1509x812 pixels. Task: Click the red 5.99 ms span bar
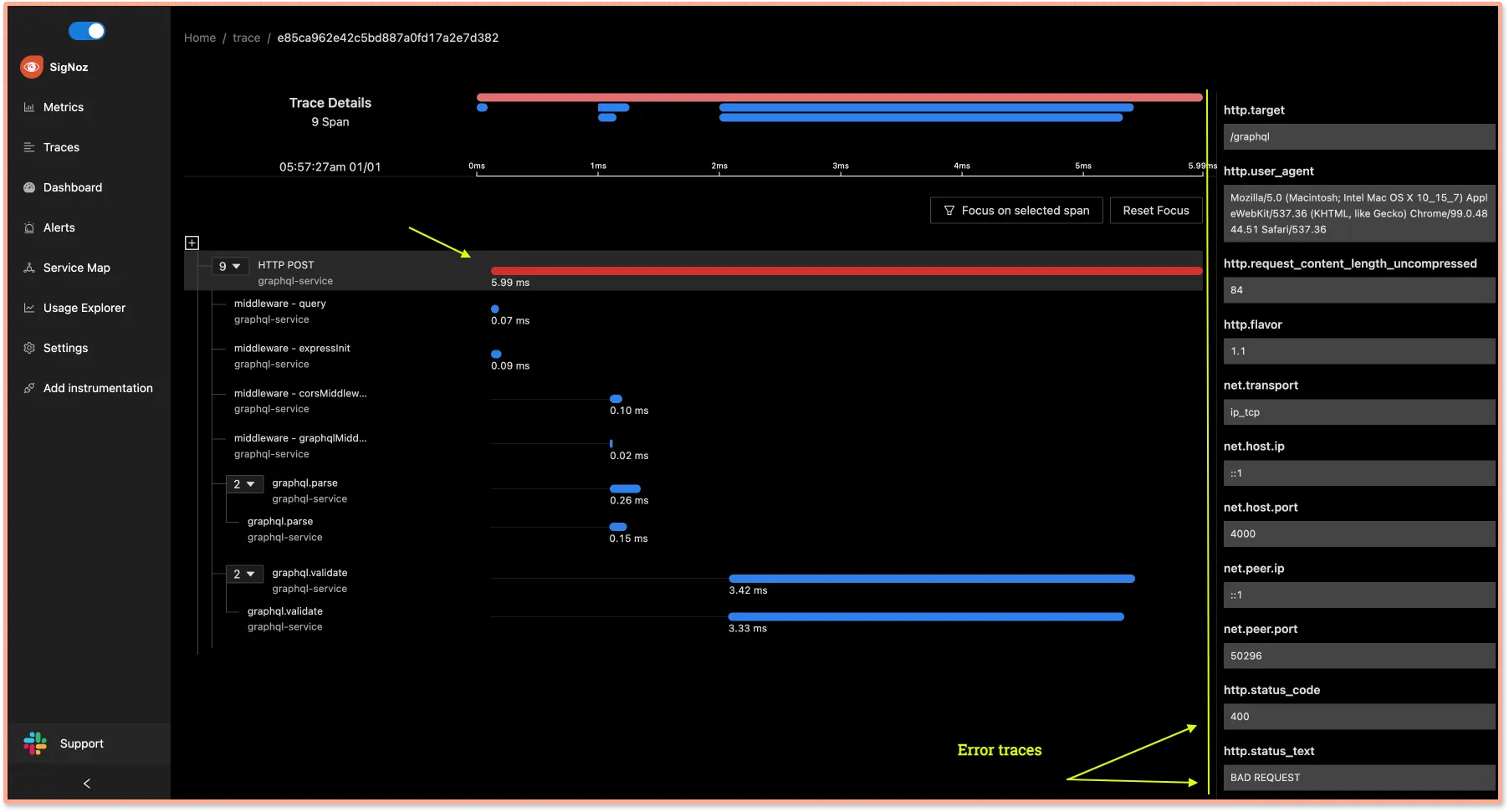(x=847, y=271)
